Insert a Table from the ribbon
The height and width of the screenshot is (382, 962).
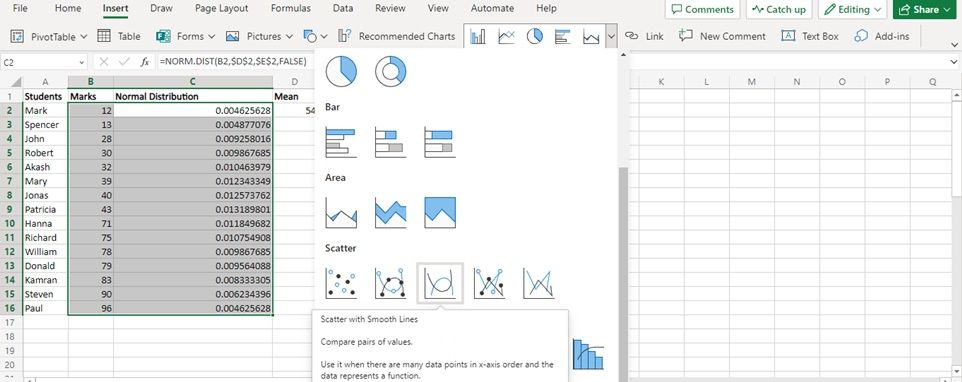coord(119,36)
